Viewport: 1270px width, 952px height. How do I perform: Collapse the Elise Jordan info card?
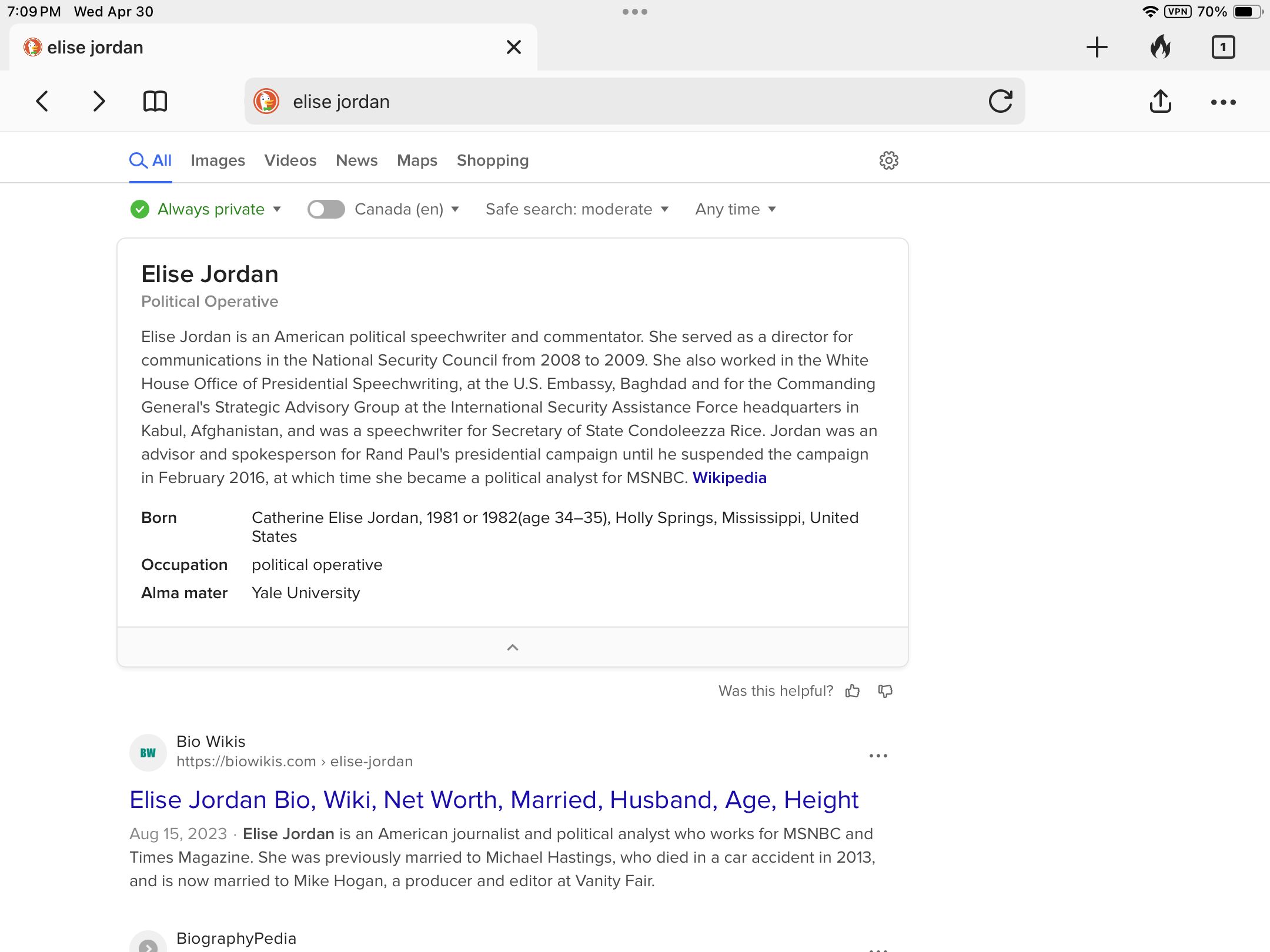513,647
